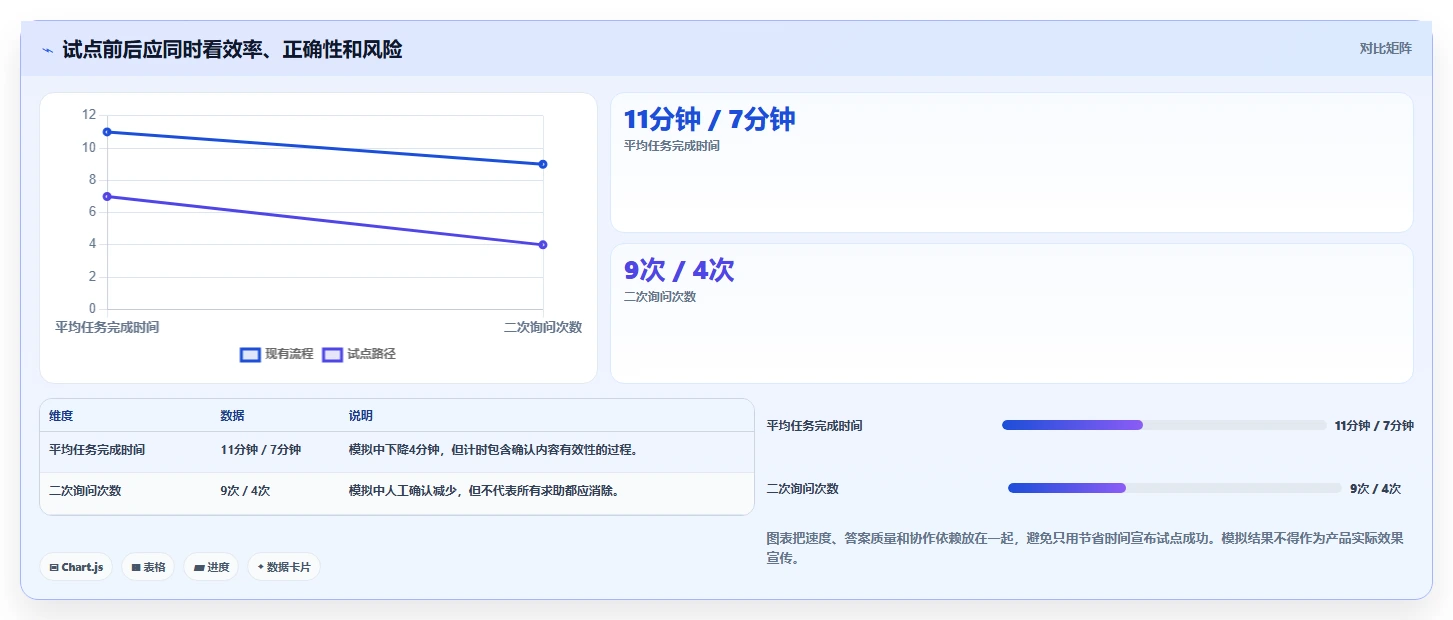This screenshot has height=620, width=1453.
Task: Click the icon inside the 表格 chip
Action: click(136, 567)
